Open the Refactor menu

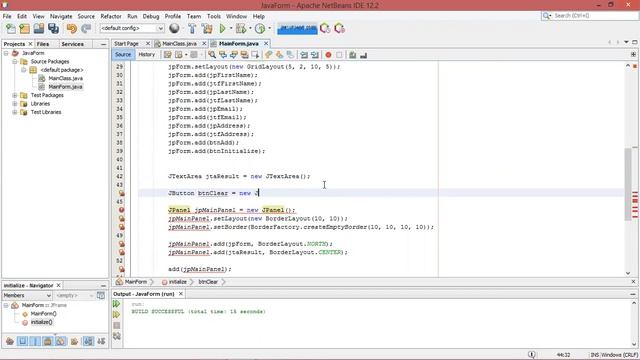coord(111,16)
